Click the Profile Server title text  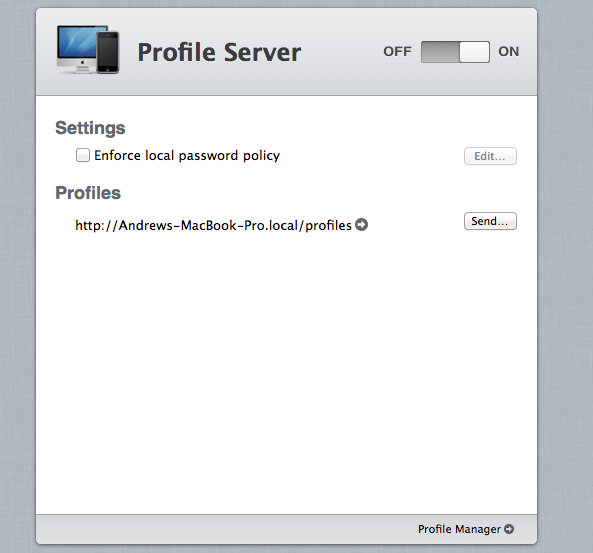pos(219,52)
